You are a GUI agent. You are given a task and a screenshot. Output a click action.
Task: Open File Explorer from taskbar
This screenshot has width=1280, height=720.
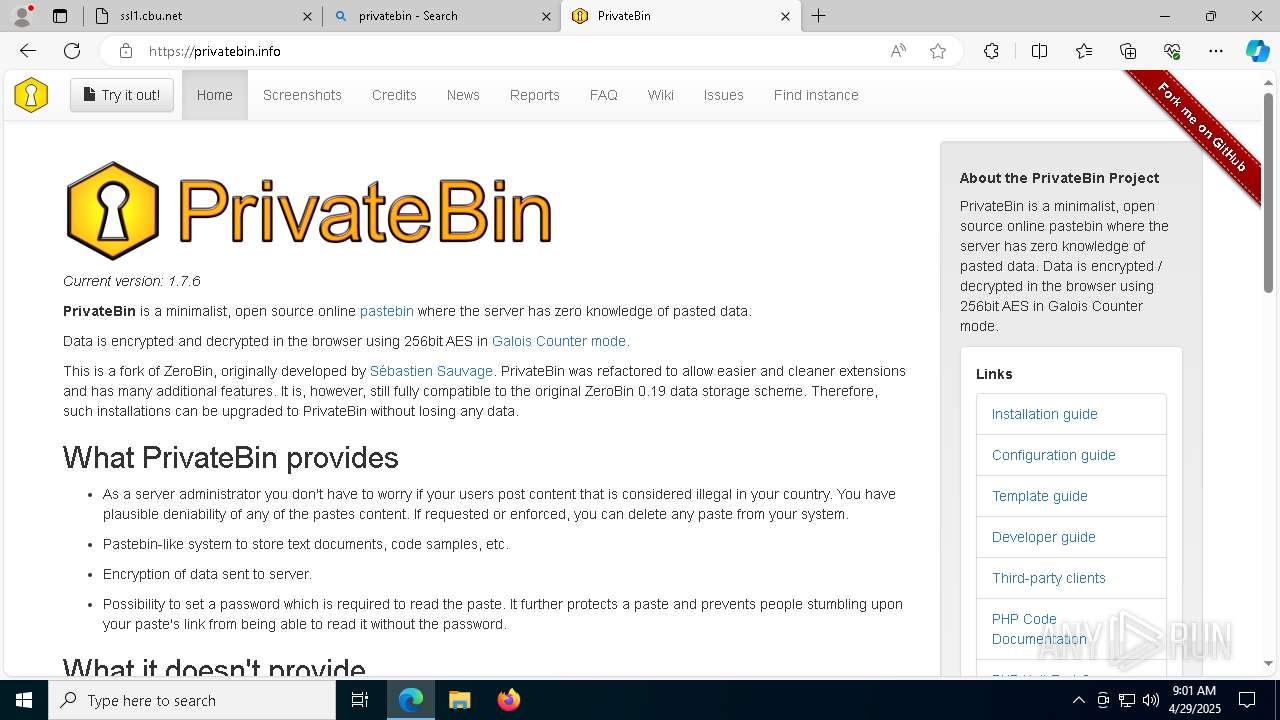pos(459,700)
